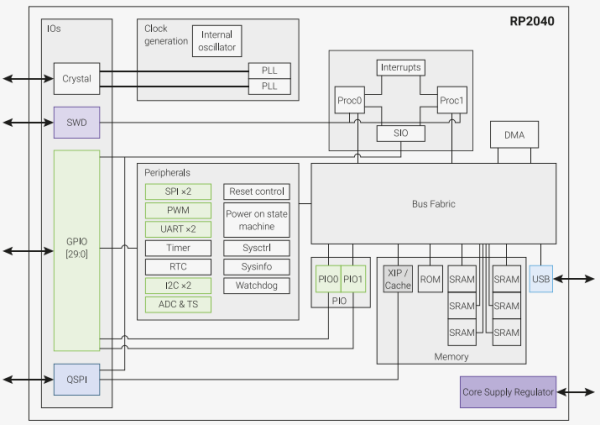Screen dimensions: 600x425
Task: Select the SIO block
Action: (x=400, y=132)
